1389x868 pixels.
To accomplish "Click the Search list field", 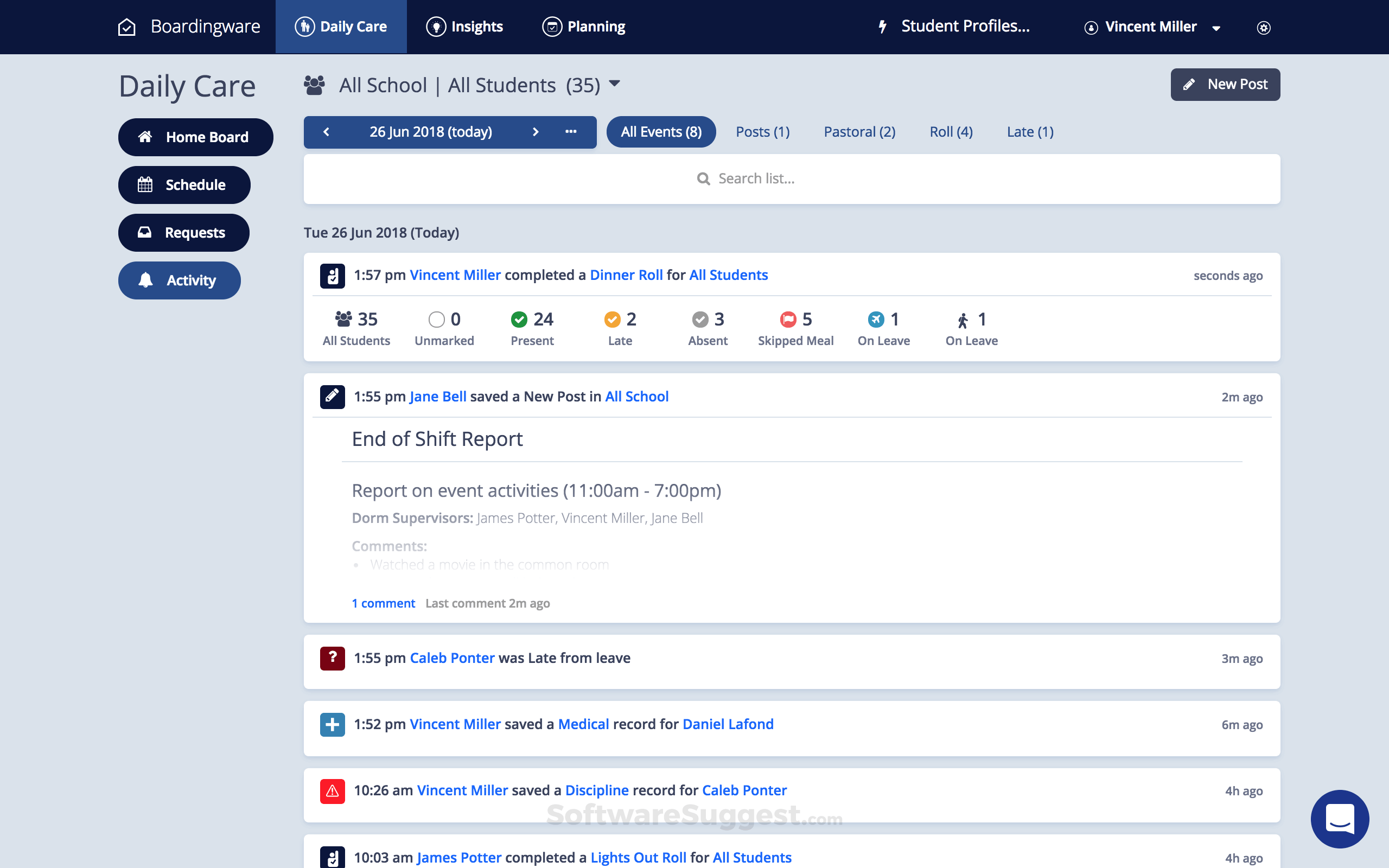I will (x=791, y=178).
